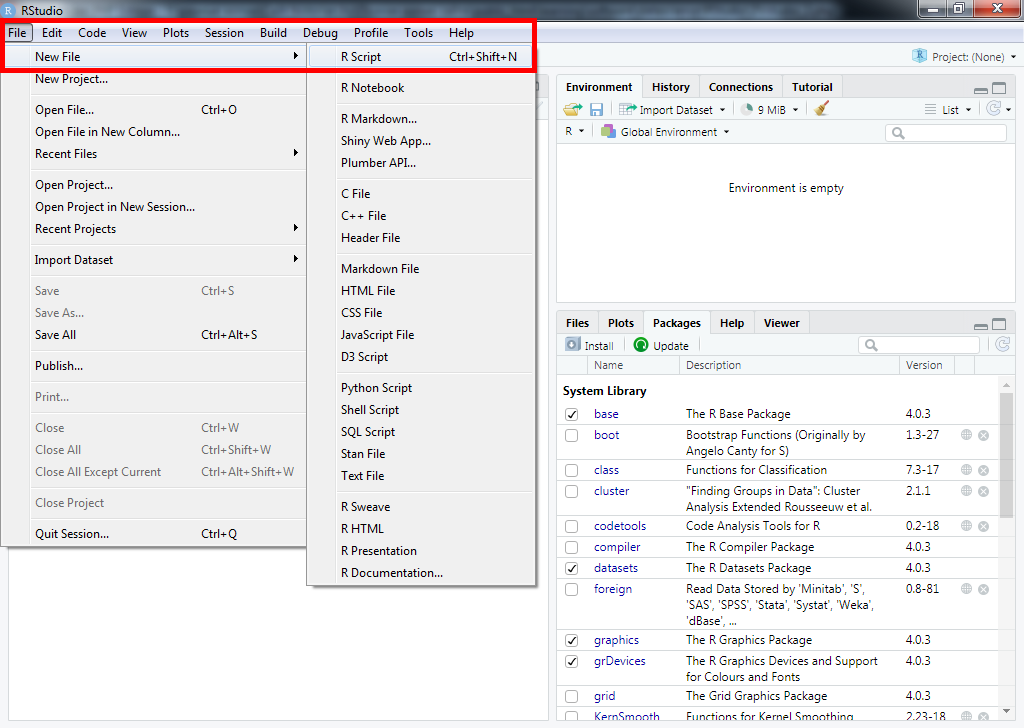1024x728 pixels.
Task: Click the save workspace floppy disk icon
Action: [x=596, y=109]
